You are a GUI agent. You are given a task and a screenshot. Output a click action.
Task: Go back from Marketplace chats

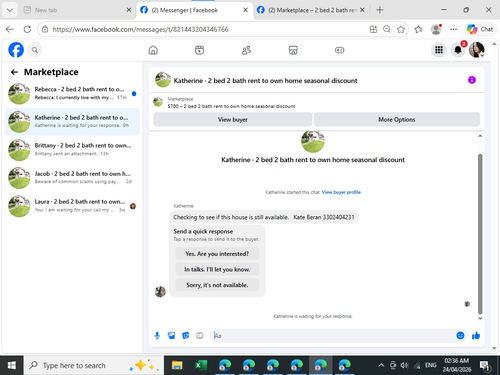[x=14, y=72]
